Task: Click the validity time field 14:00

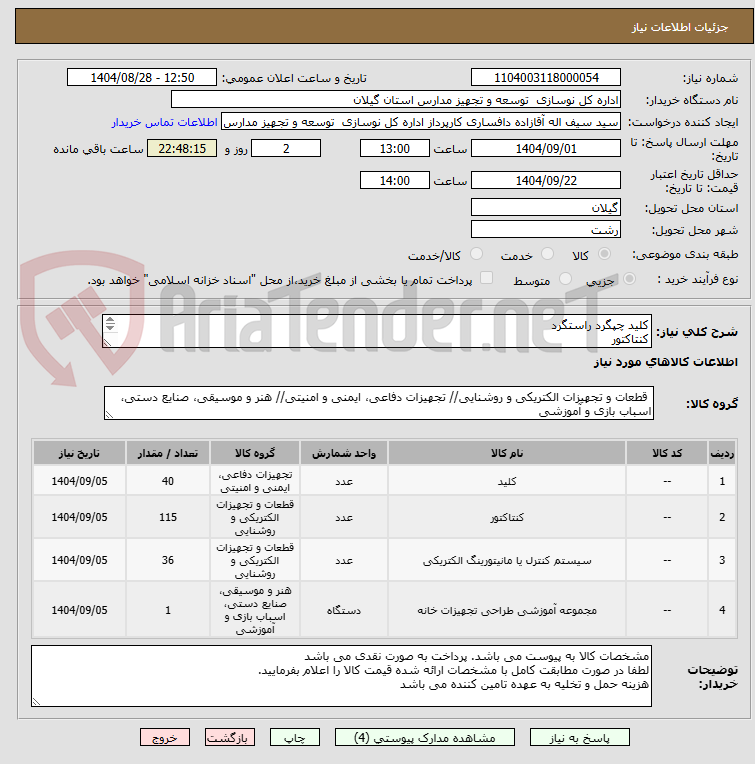Action: click(x=395, y=180)
